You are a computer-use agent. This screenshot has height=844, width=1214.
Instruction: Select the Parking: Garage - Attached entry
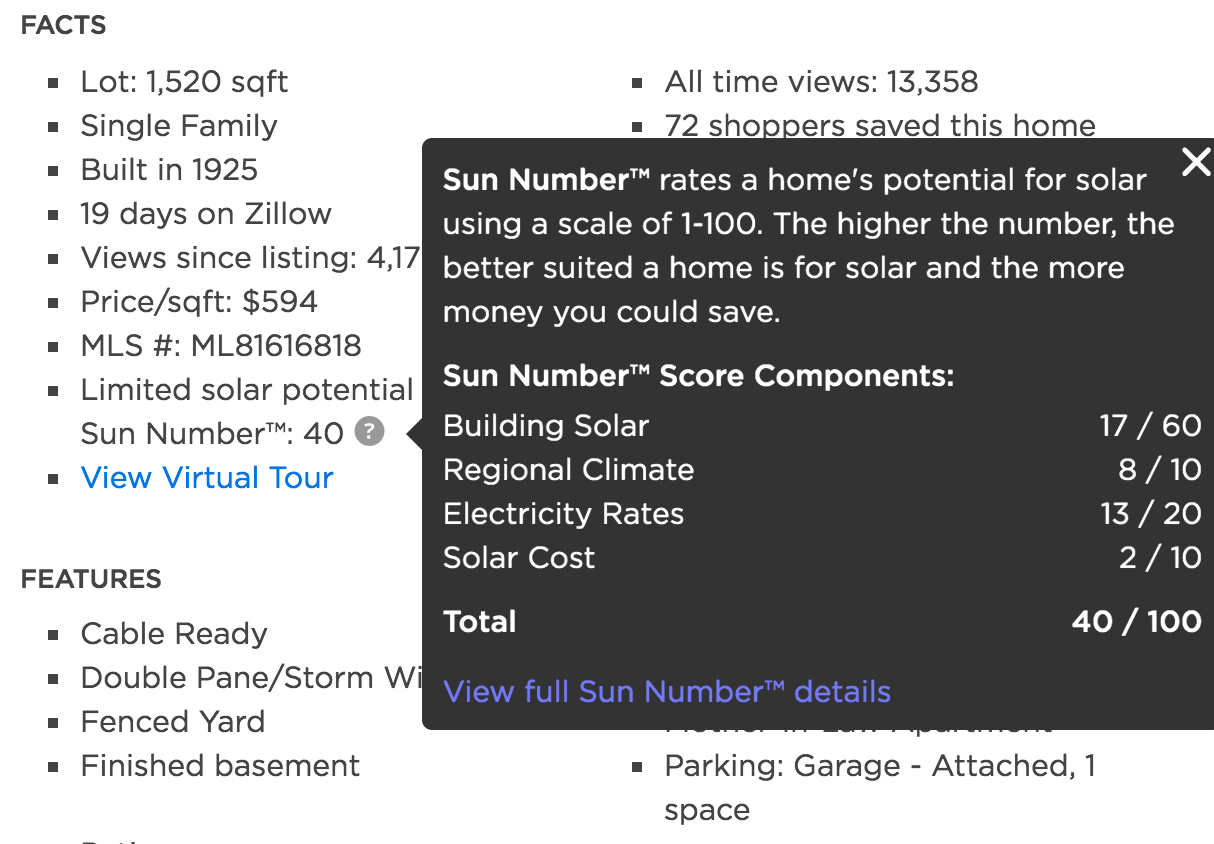[x=880, y=765]
